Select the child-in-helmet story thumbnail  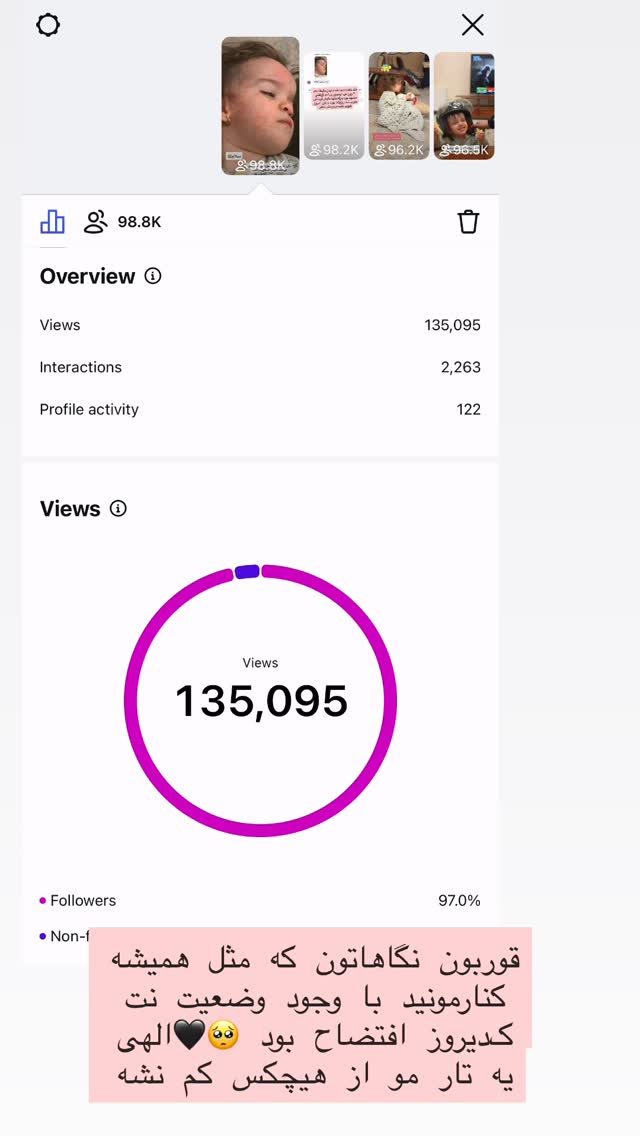(464, 106)
